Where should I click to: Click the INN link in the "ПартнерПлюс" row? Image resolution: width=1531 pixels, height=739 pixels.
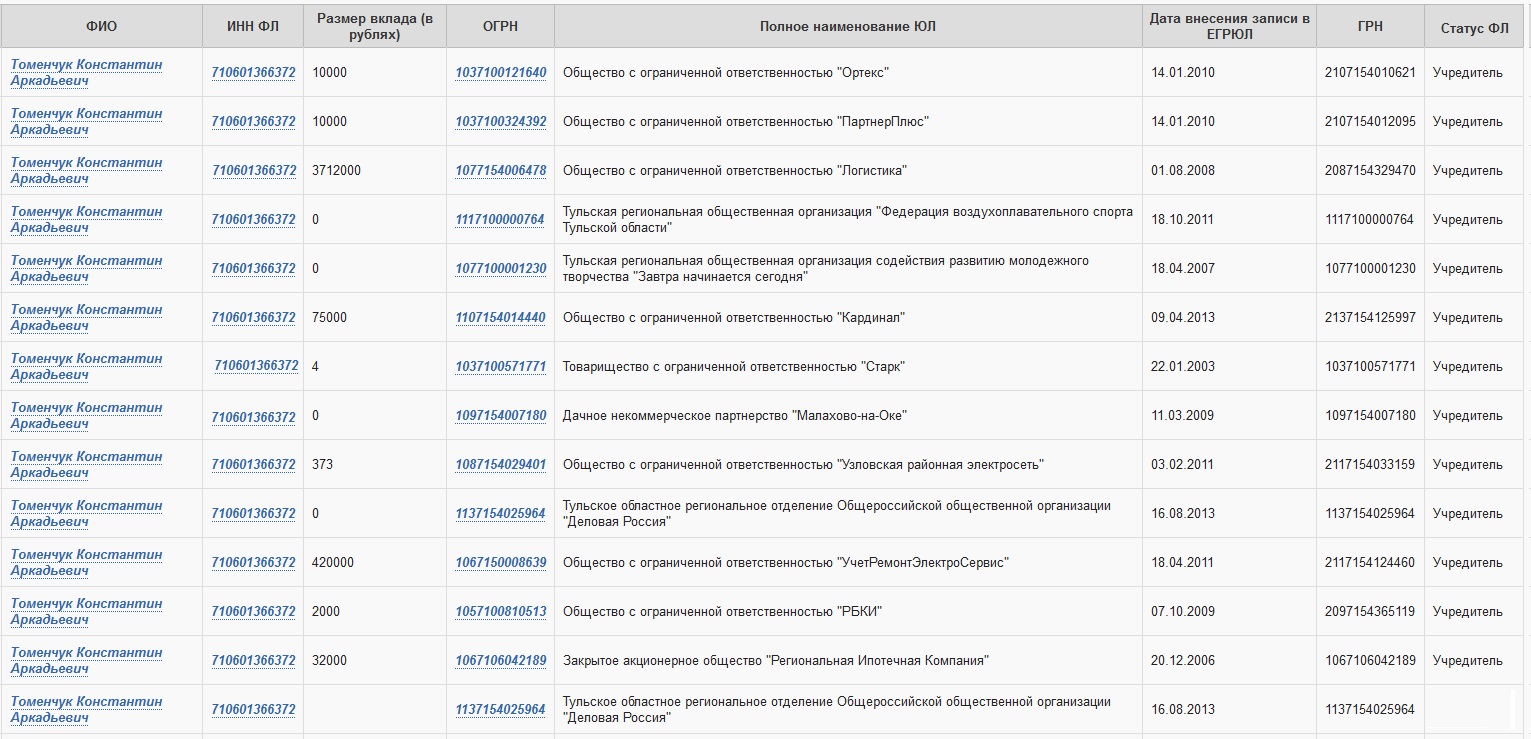click(x=253, y=122)
